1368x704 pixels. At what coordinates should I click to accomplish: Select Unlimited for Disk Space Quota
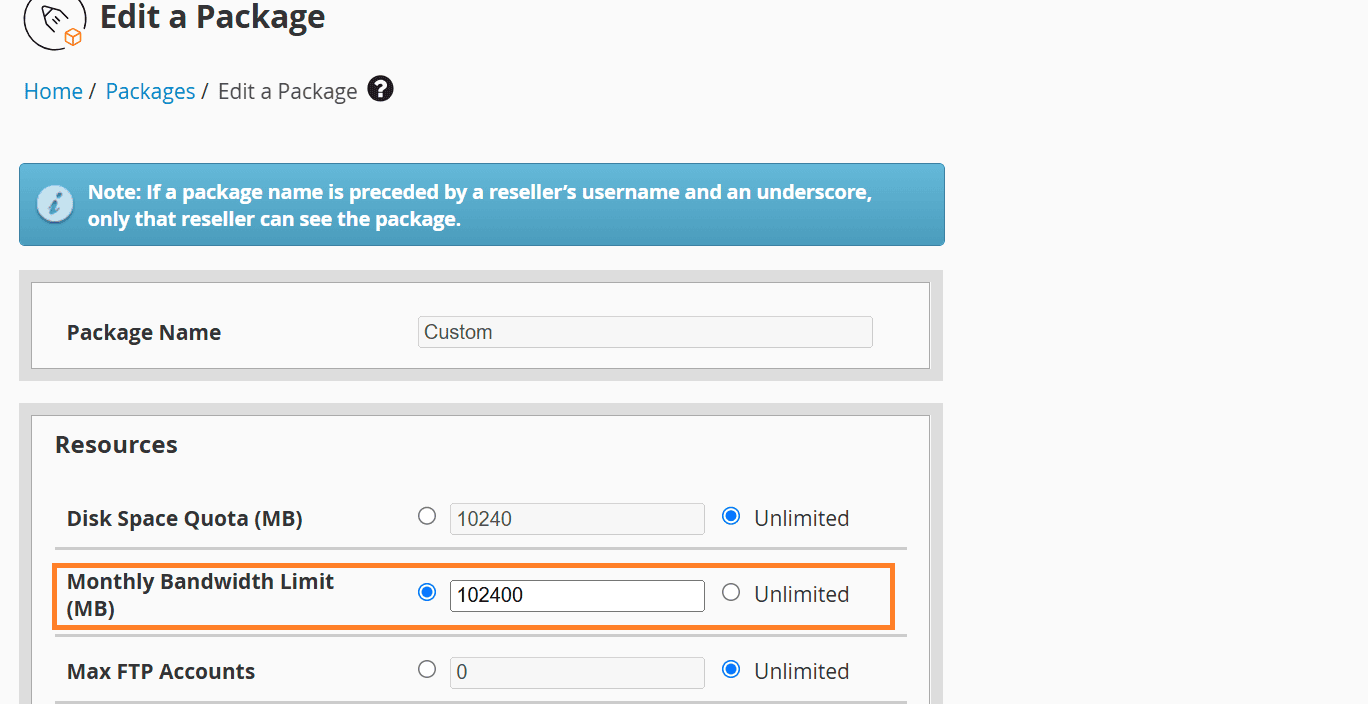coord(731,516)
